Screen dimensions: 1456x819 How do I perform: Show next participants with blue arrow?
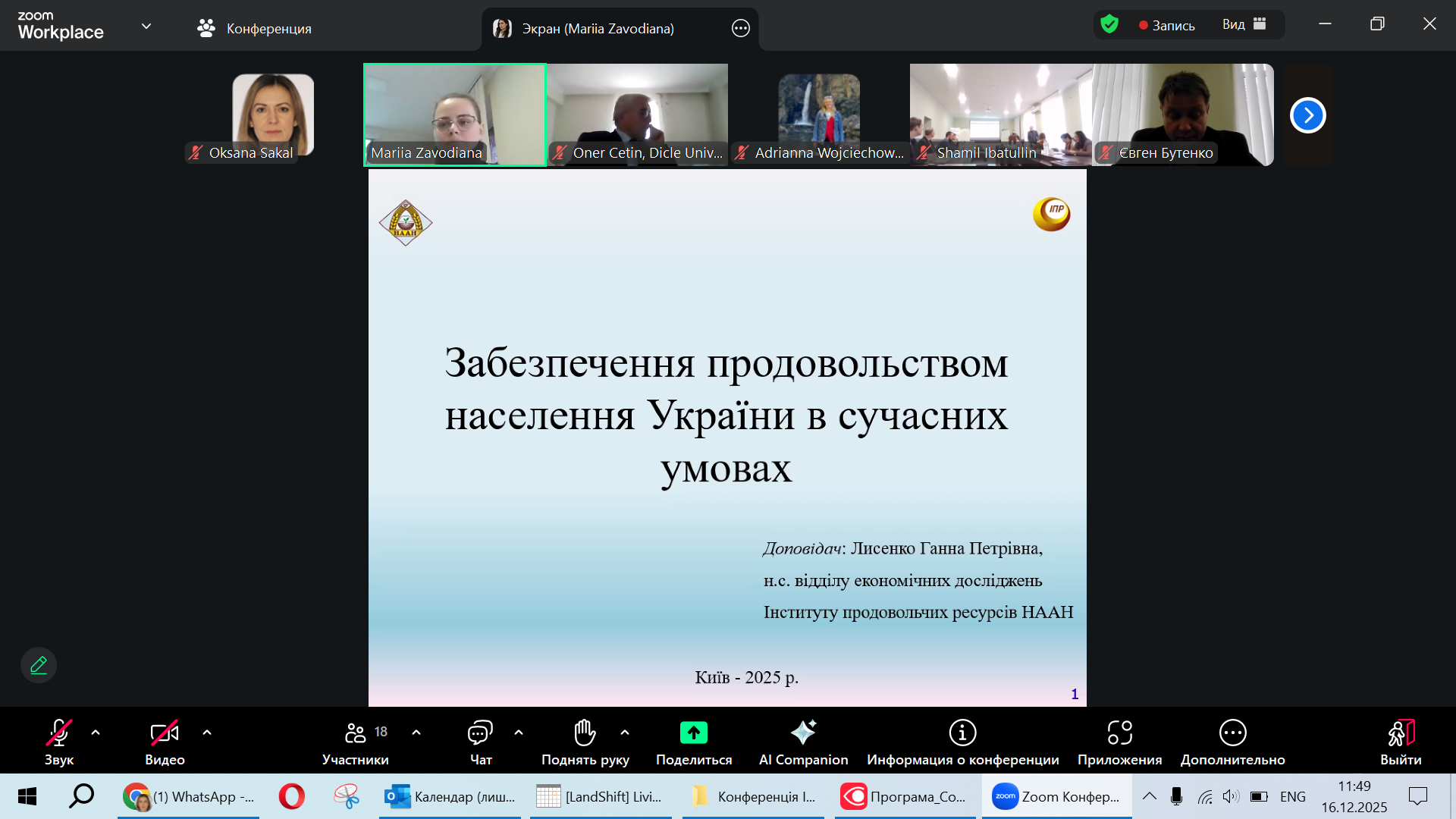pos(1307,115)
